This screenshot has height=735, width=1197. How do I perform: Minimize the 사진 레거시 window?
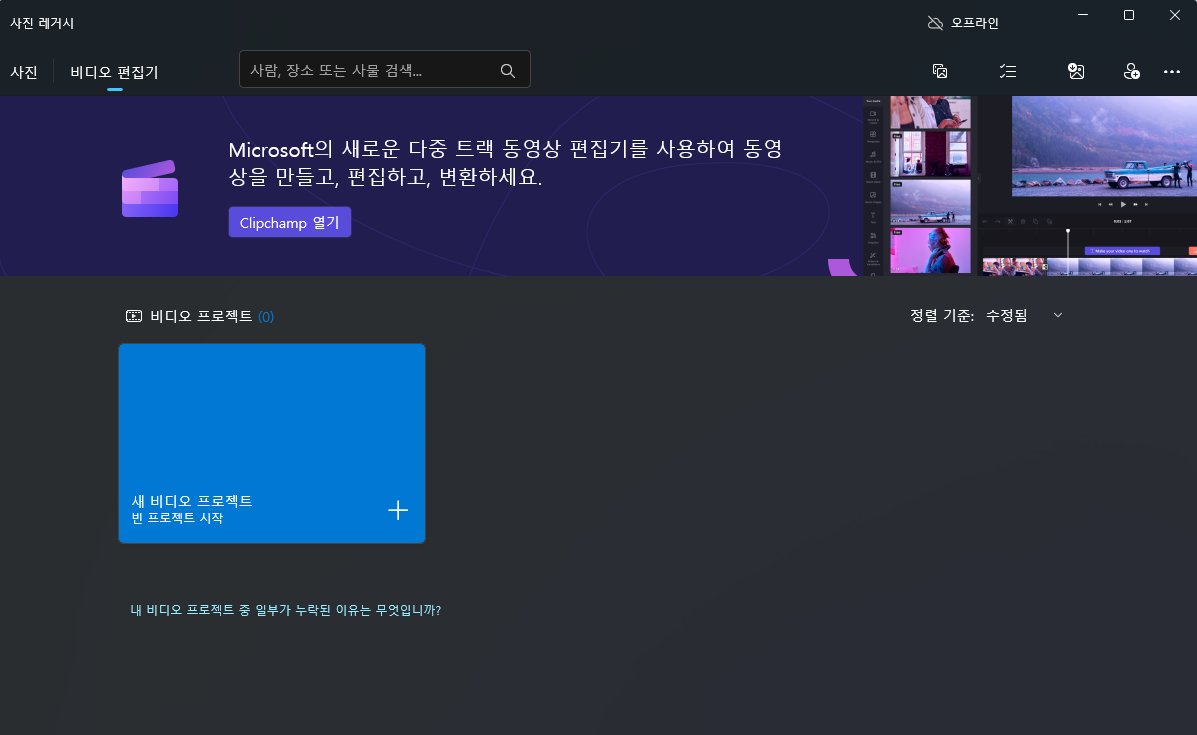pyautogui.click(x=1082, y=15)
